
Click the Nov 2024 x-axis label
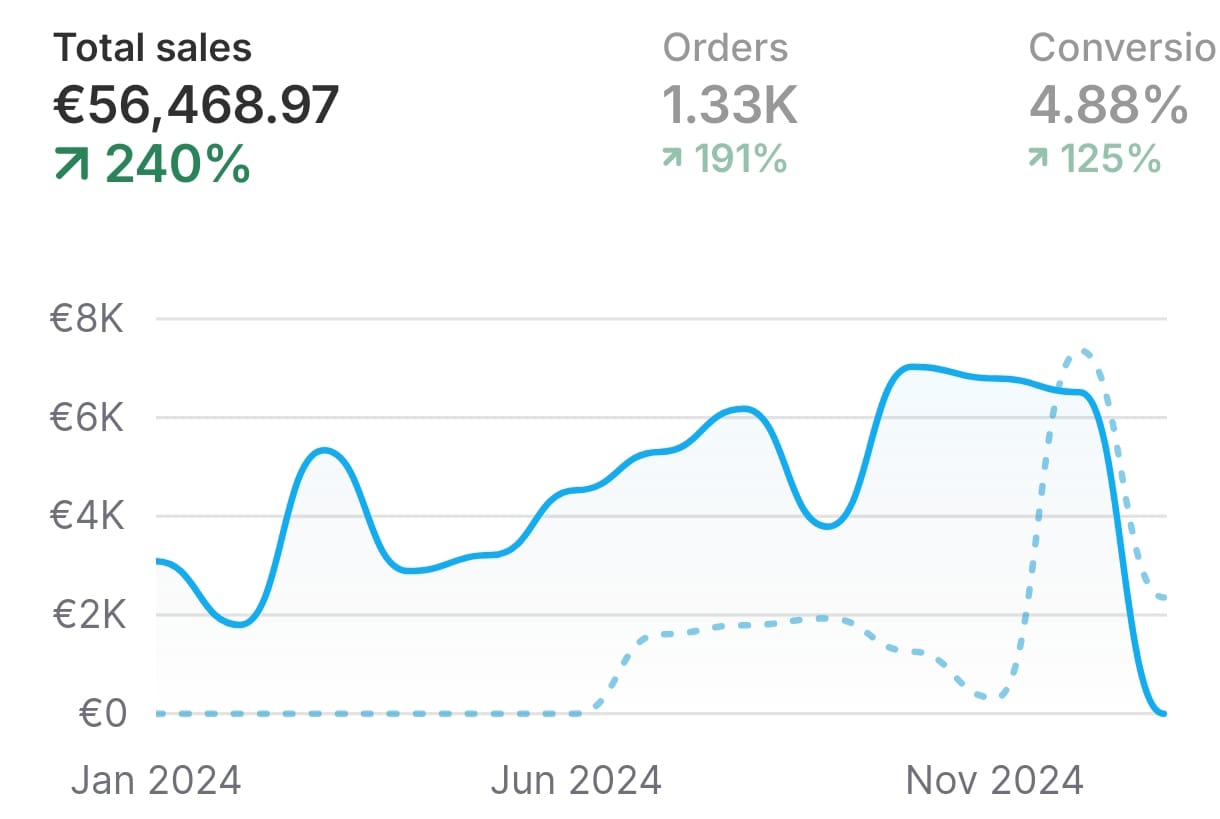coord(994,780)
